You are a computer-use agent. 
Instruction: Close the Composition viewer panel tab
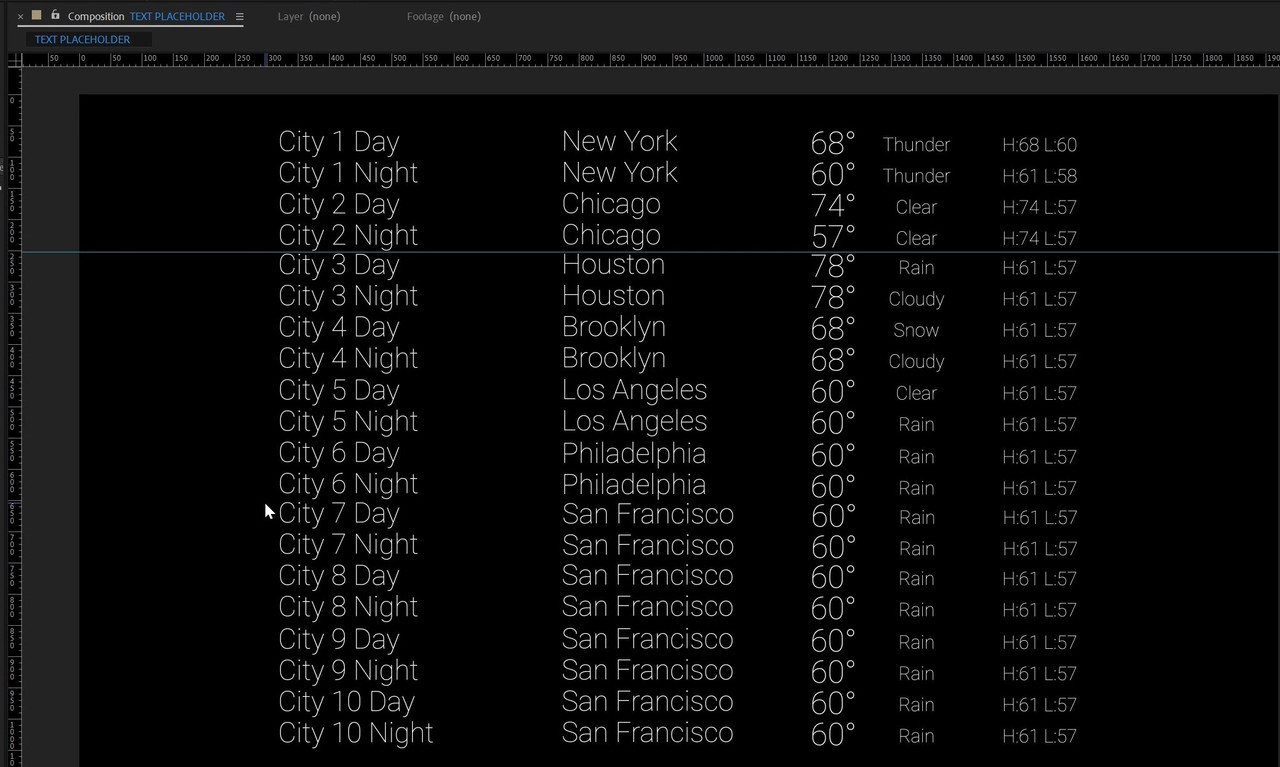tap(20, 17)
